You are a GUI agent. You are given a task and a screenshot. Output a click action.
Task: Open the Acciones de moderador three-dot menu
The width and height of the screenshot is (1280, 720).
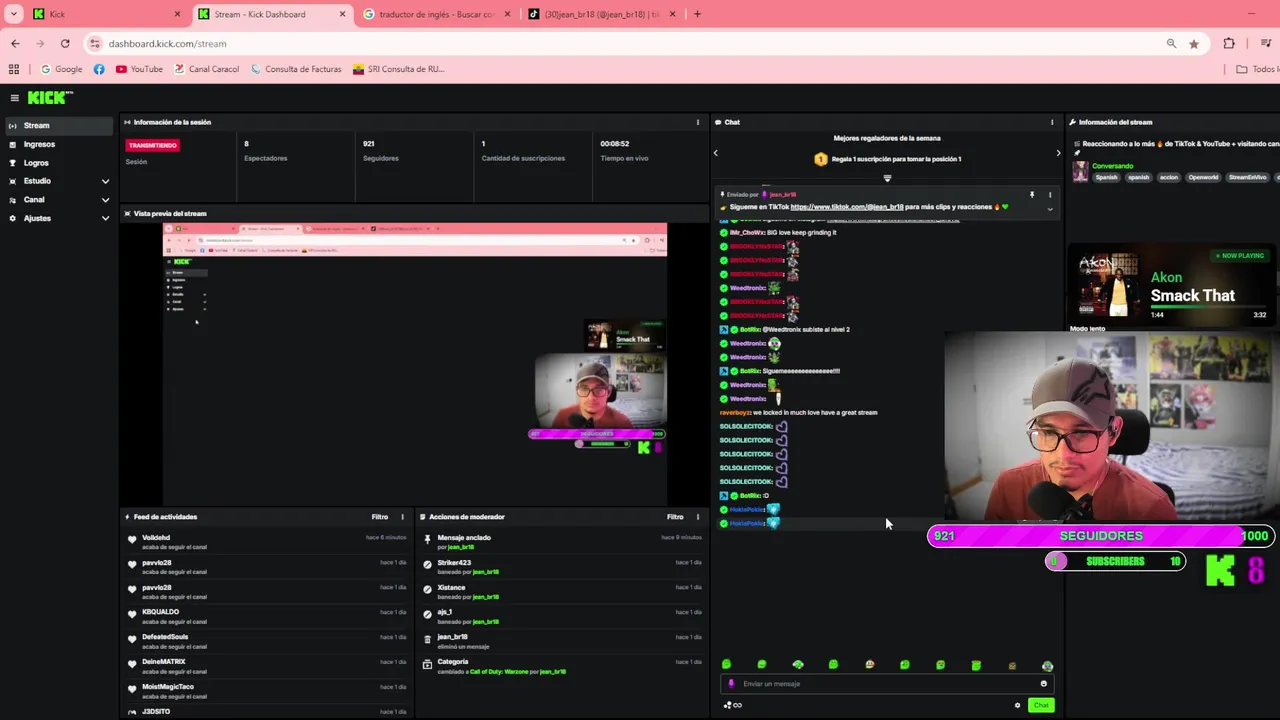(x=698, y=517)
